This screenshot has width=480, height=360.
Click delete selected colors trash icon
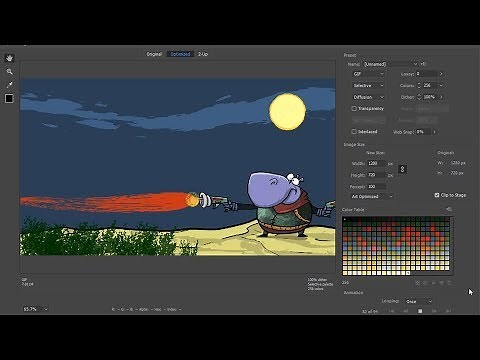coord(449,283)
